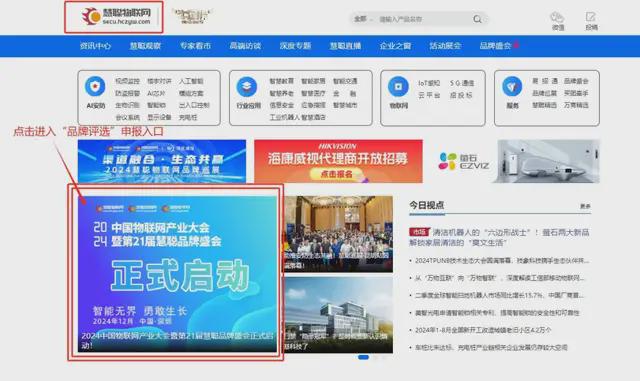
Task: Open the 智慧医疗 category link
Action: click(x=313, y=93)
